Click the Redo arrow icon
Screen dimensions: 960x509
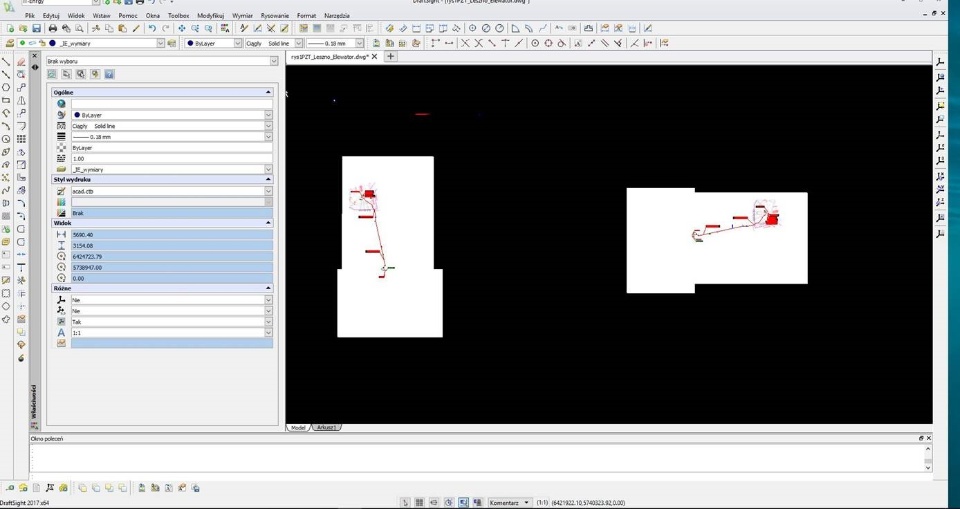point(165,28)
